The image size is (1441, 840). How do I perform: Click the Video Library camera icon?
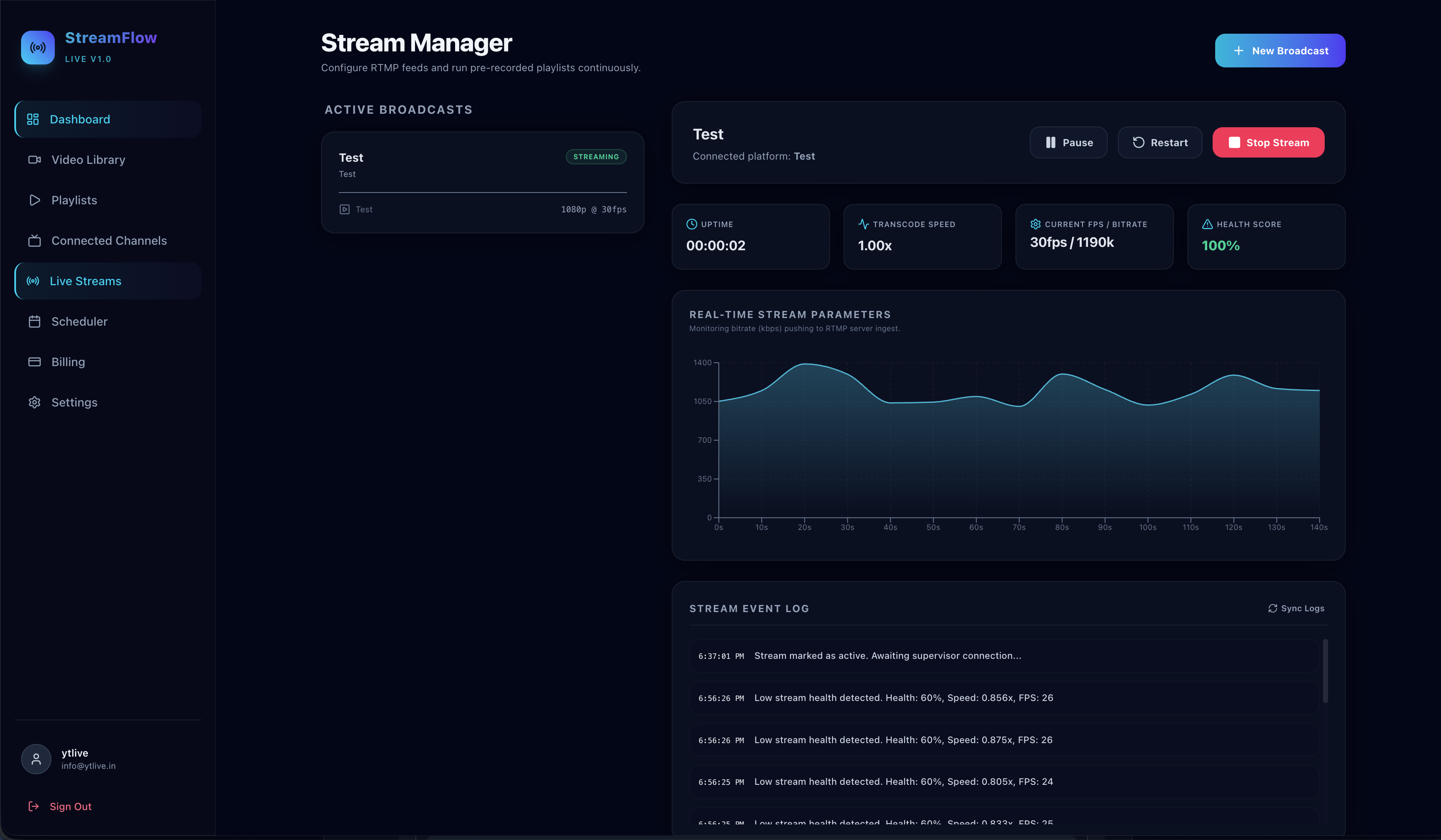click(x=34, y=160)
